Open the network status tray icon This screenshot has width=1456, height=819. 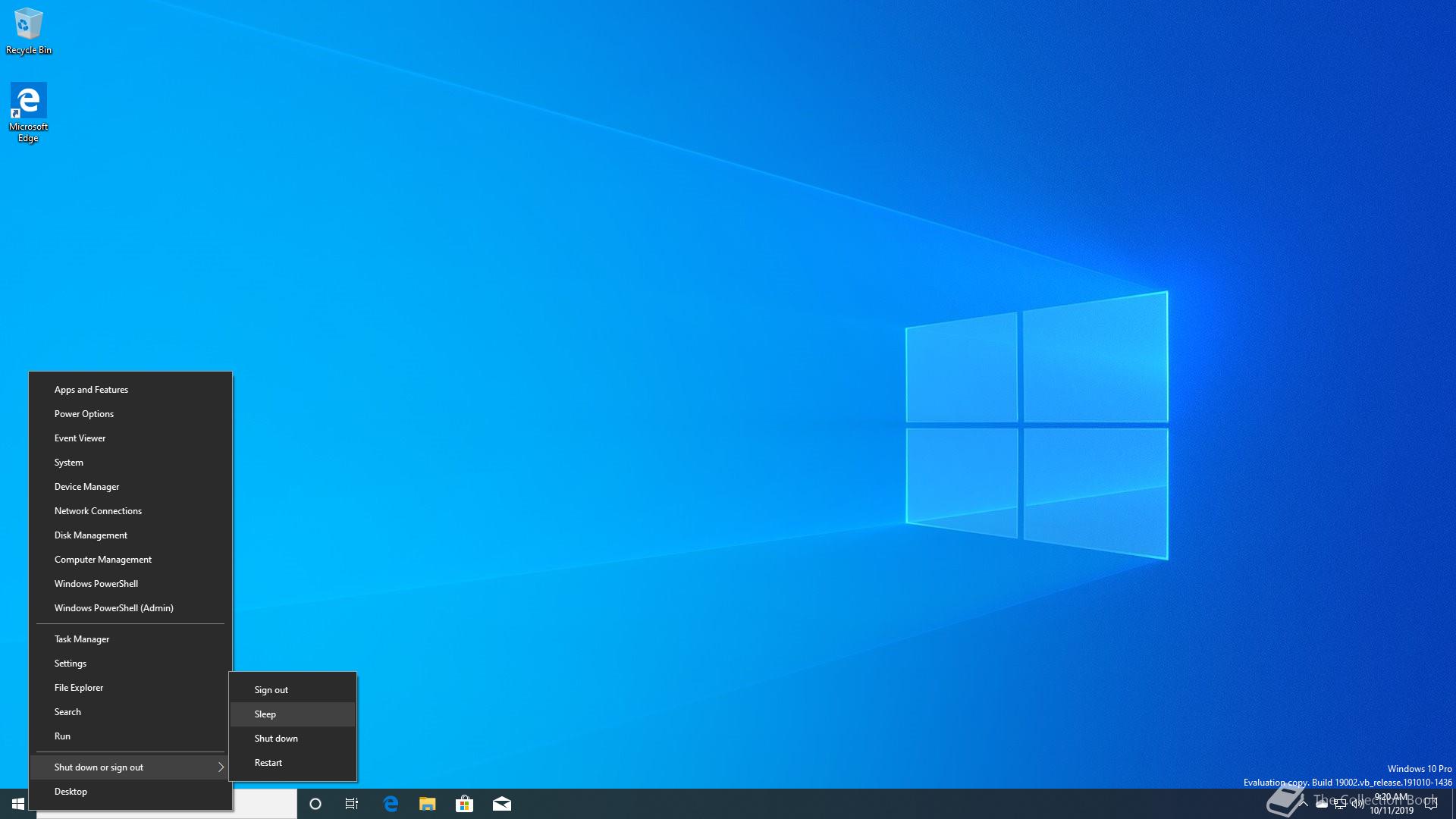1340,805
